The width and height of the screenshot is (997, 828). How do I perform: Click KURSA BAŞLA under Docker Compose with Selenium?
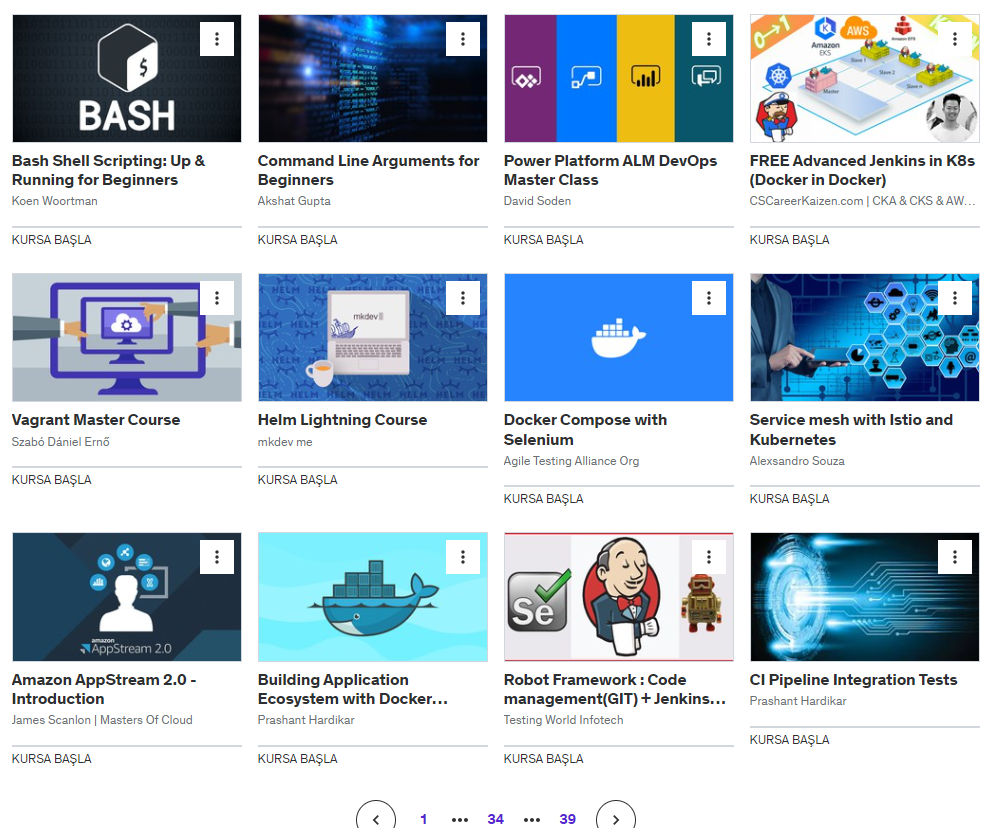tap(544, 499)
